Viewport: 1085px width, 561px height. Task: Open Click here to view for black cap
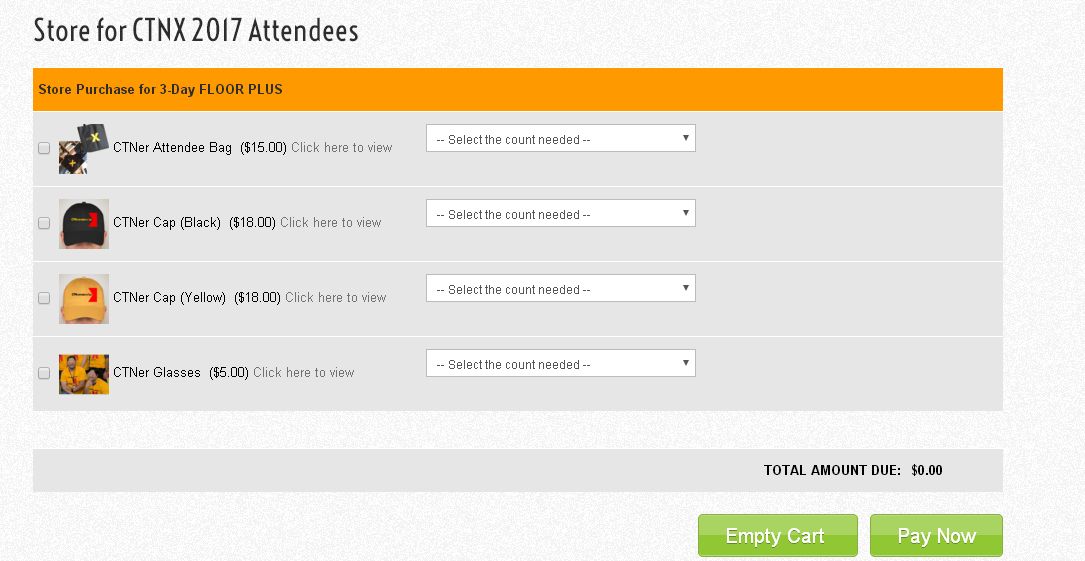(330, 223)
